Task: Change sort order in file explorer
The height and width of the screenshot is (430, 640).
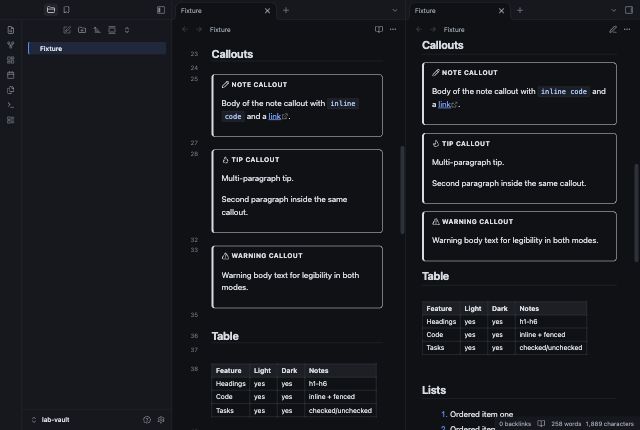Action: (x=97, y=30)
